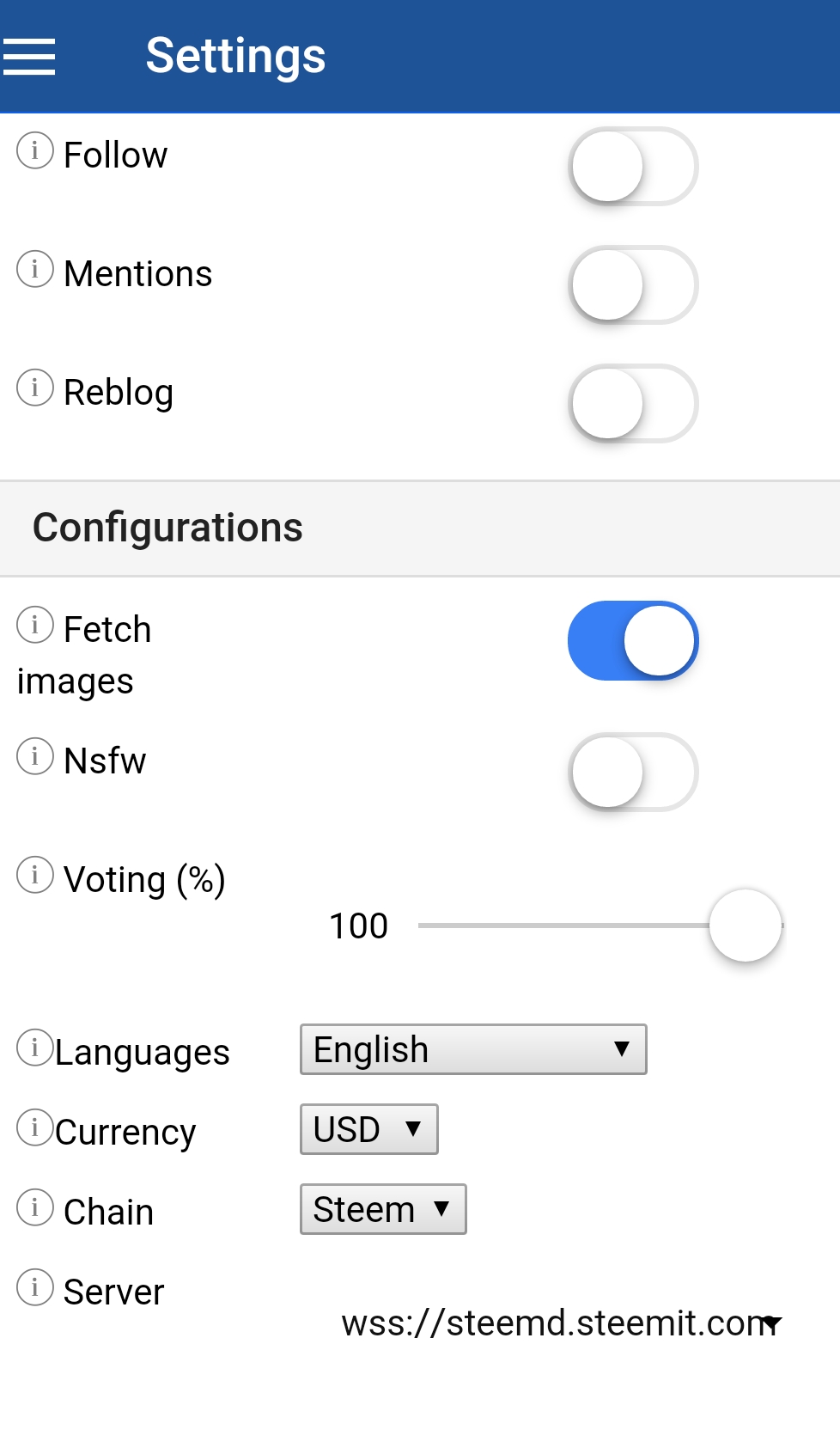The image size is (840, 1448).
Task: Disable the Fetch images toggle
Action: tap(633, 641)
